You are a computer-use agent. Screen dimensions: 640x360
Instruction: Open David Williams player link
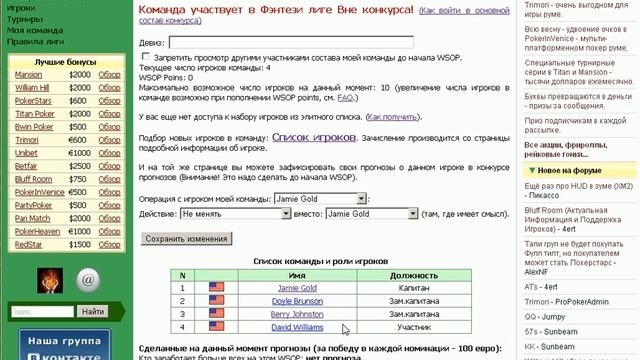[297, 327]
